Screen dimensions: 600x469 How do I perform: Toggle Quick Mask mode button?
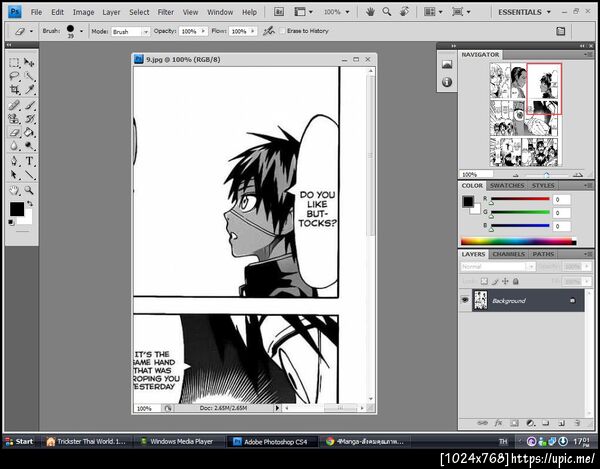click(22, 232)
